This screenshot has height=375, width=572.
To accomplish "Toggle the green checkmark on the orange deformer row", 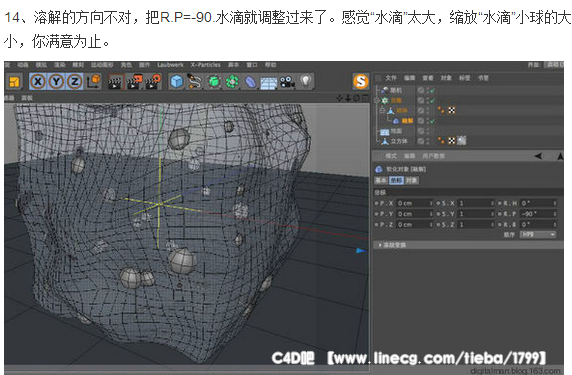I will click(432, 121).
